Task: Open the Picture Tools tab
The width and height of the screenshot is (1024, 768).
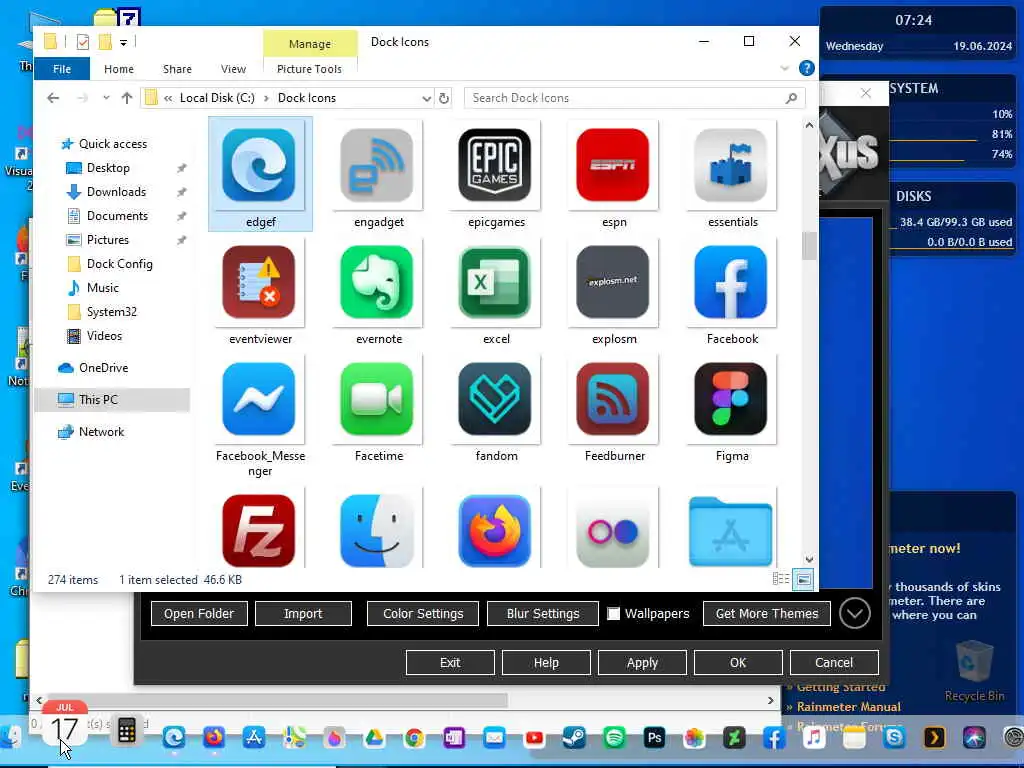Action: [x=310, y=69]
